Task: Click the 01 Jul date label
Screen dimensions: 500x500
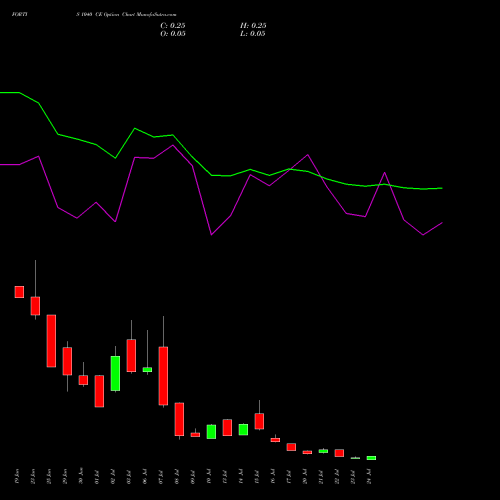Action: 97,476
